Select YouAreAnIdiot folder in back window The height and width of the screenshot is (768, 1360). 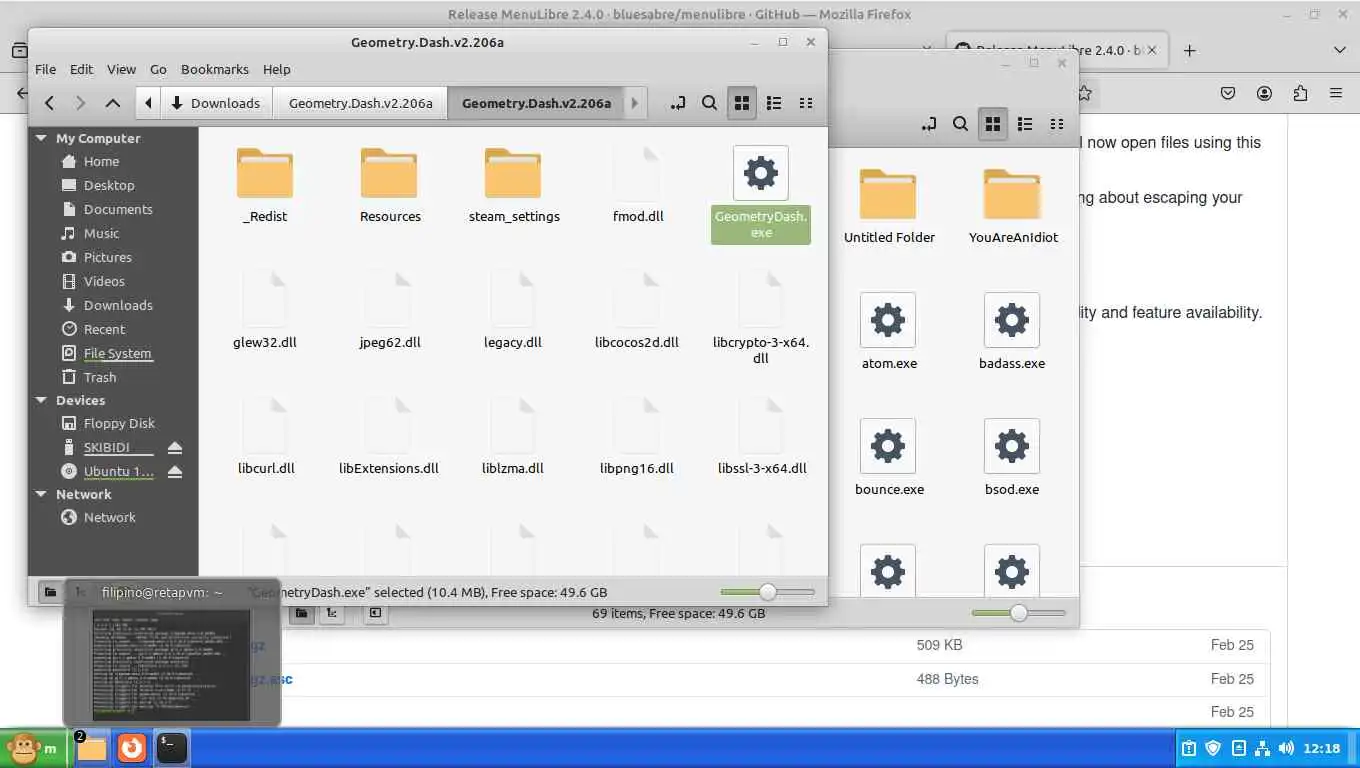1012,206
